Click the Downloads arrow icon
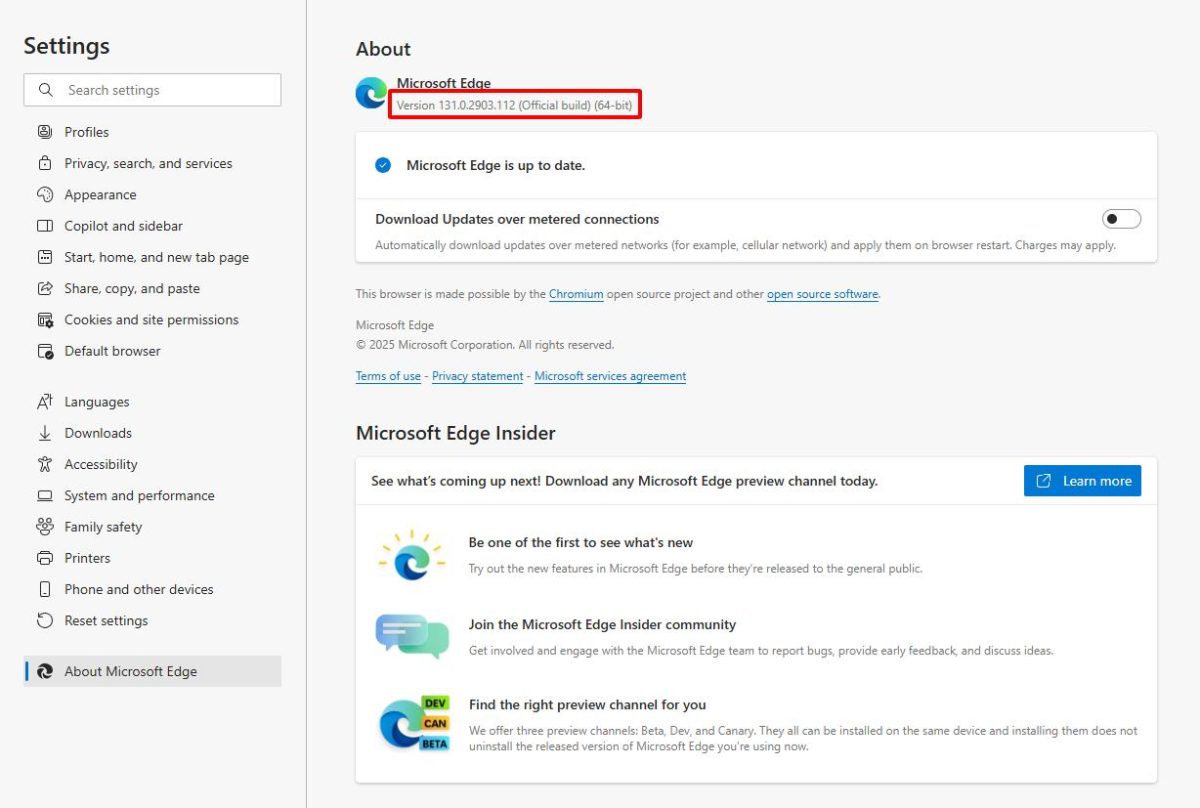 [44, 433]
